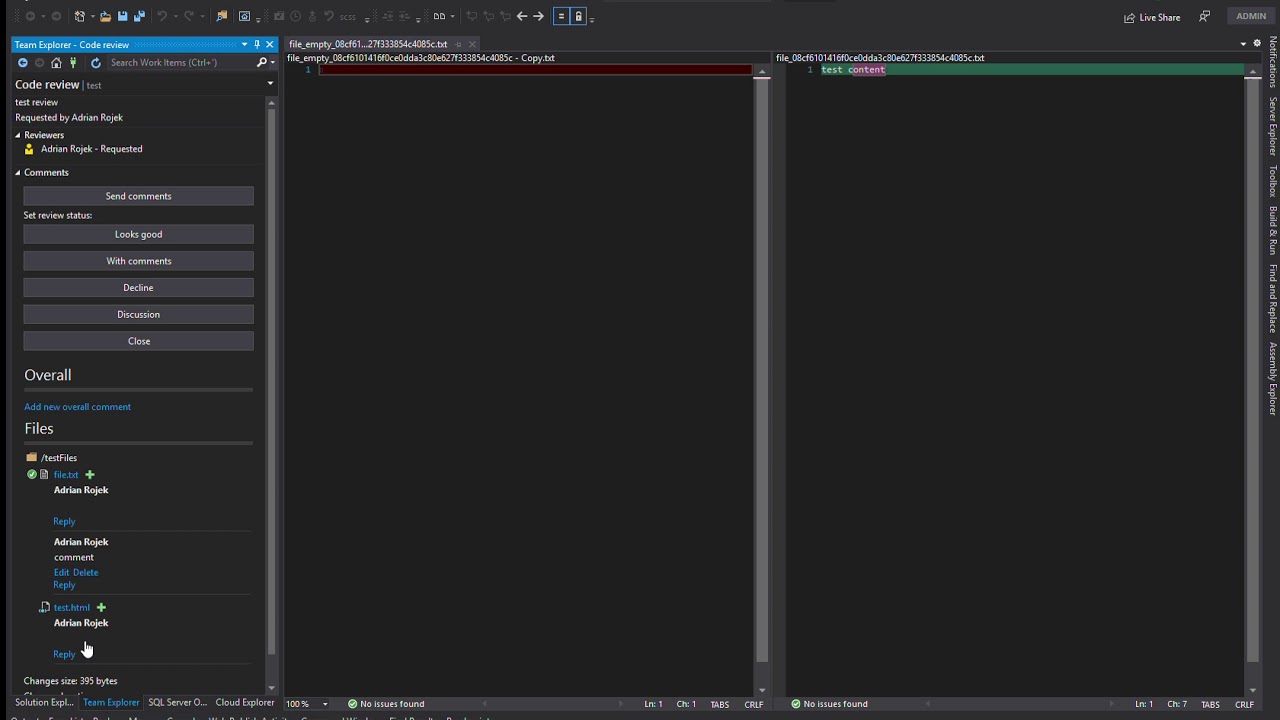Click the Manage Connections plug icon
The height and width of the screenshot is (720, 1280).
pos(73,62)
